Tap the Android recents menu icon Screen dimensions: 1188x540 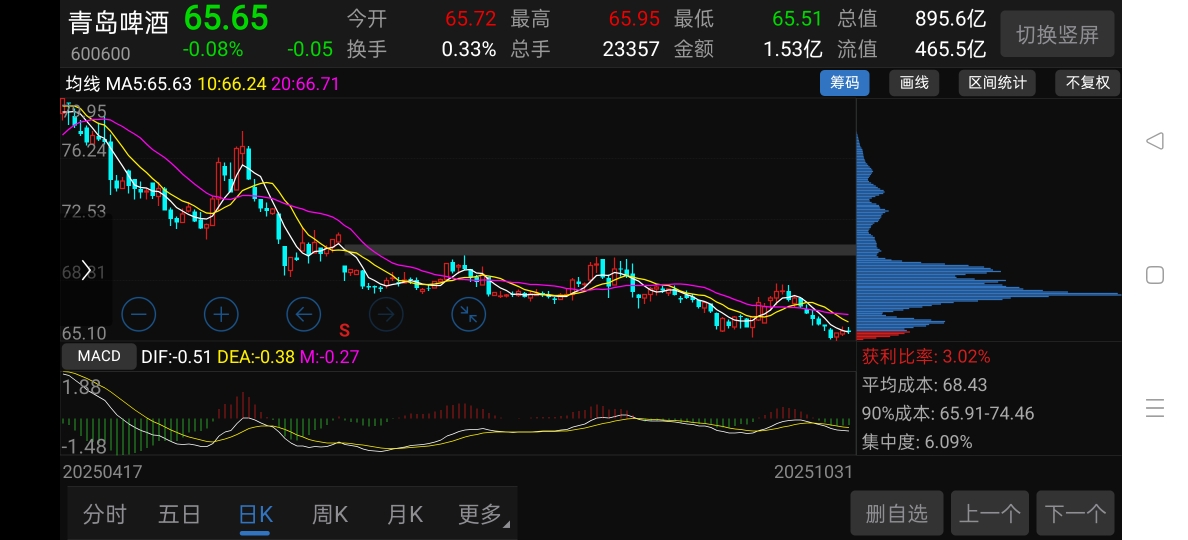coord(1155,408)
